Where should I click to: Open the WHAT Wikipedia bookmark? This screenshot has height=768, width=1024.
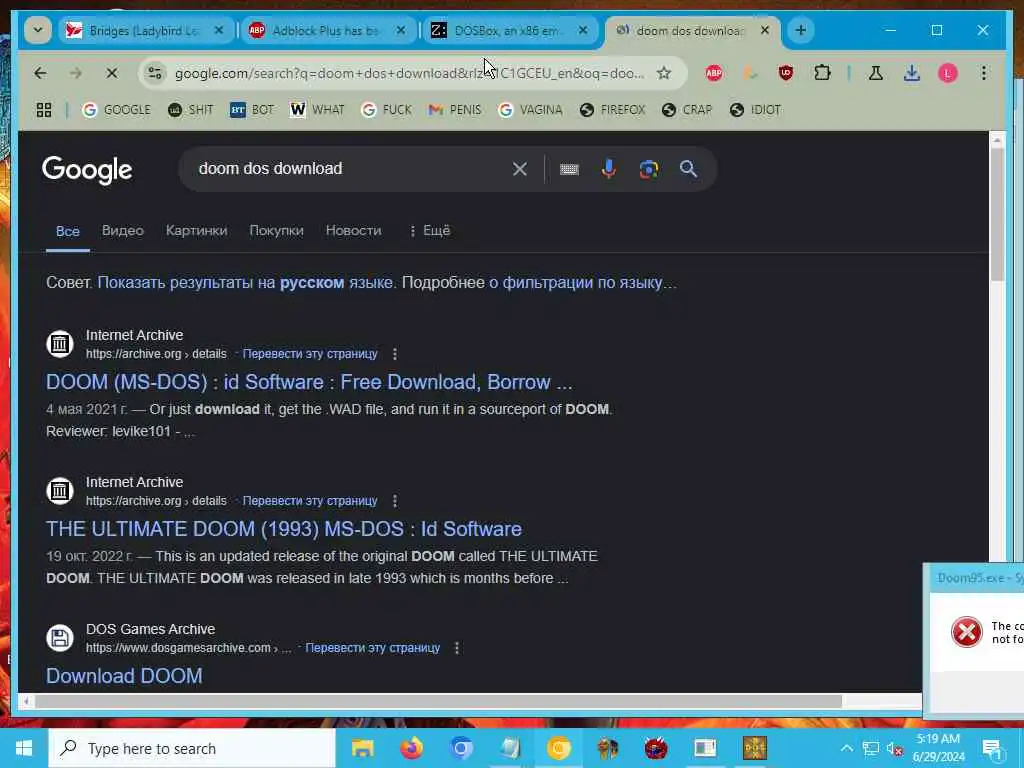317,110
